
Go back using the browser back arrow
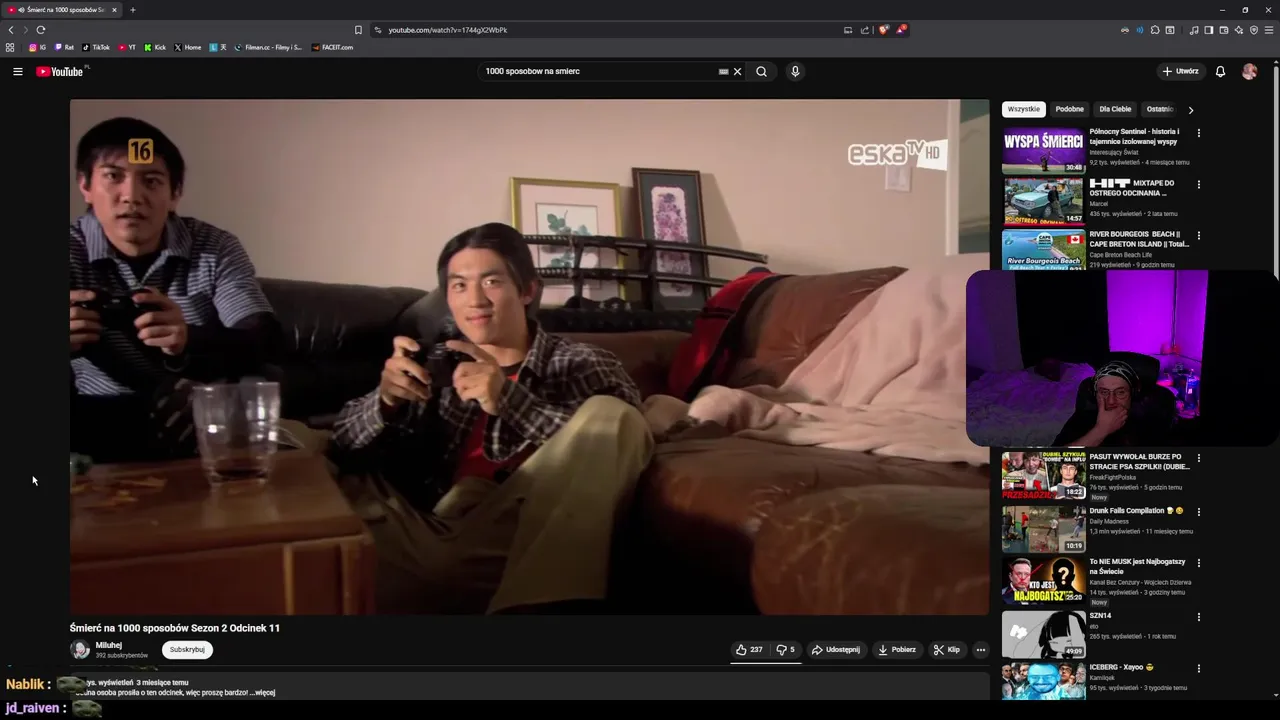11,30
